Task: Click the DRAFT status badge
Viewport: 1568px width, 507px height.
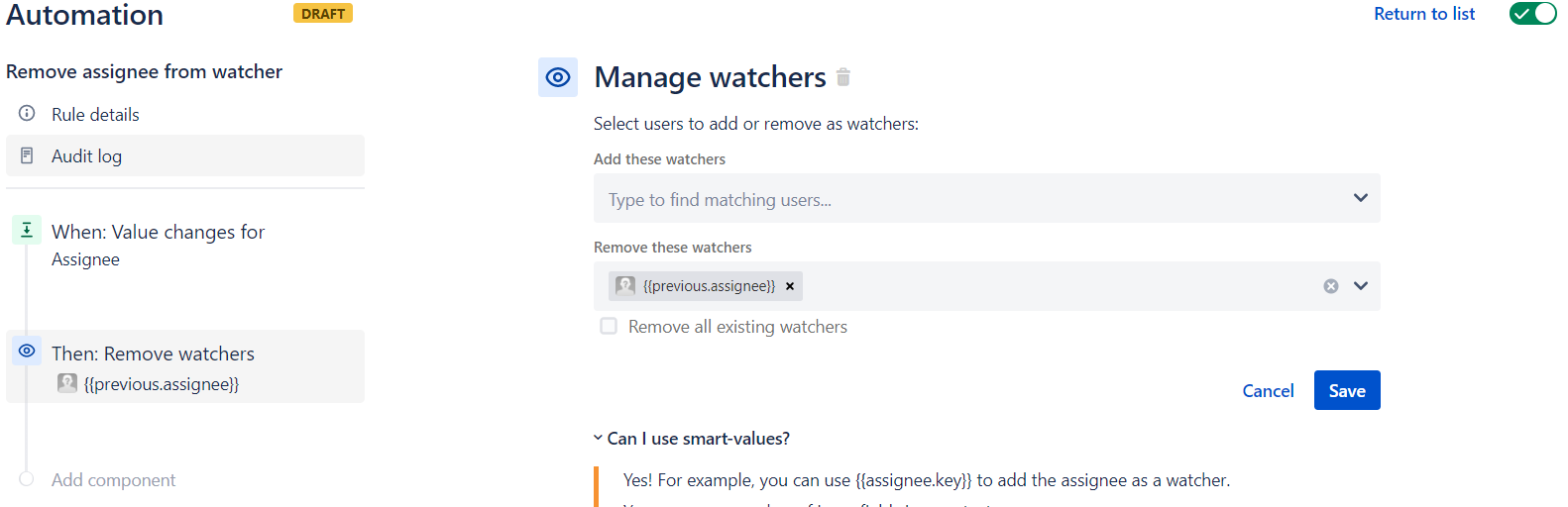Action: 323,14
